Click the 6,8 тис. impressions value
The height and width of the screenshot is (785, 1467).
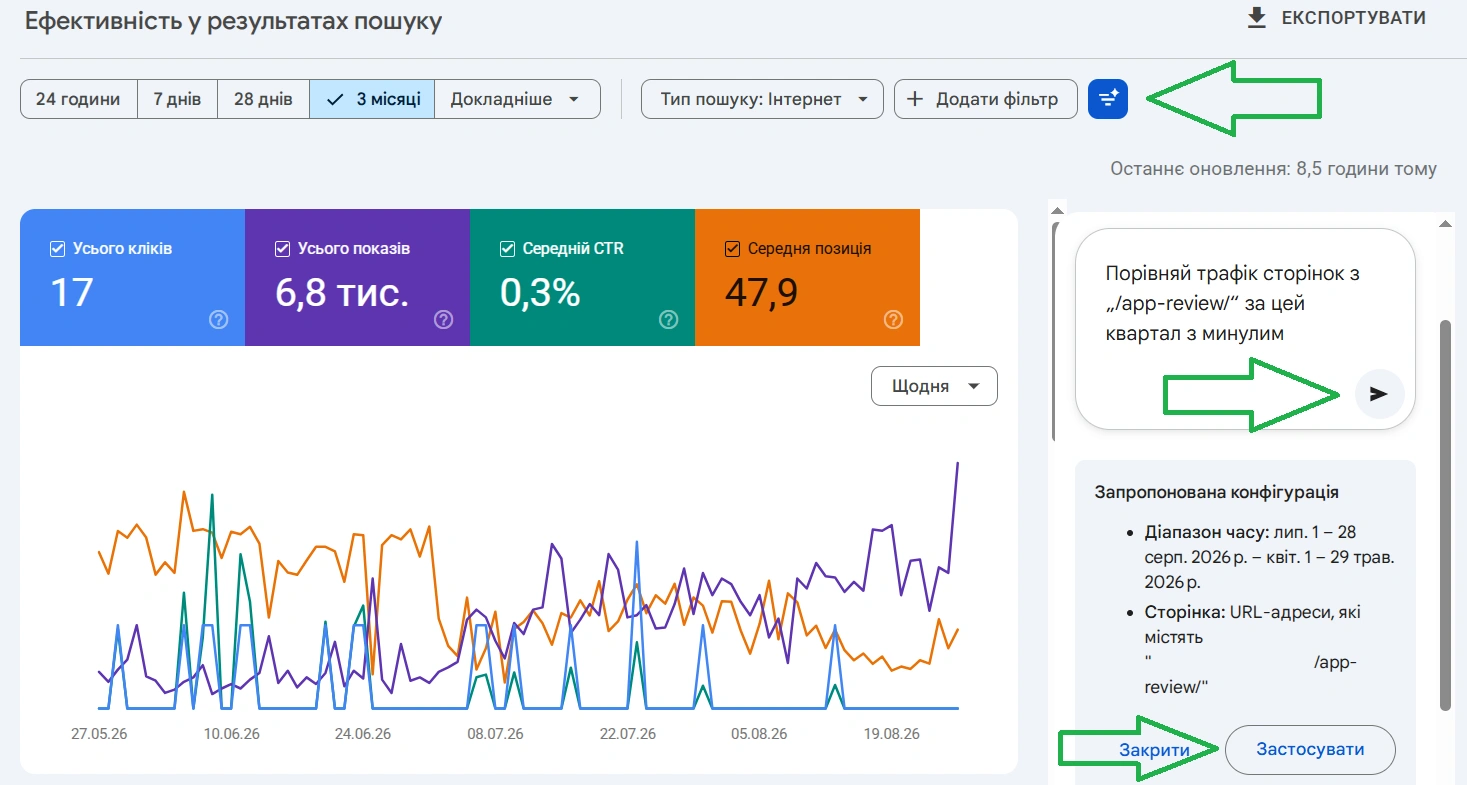click(342, 293)
